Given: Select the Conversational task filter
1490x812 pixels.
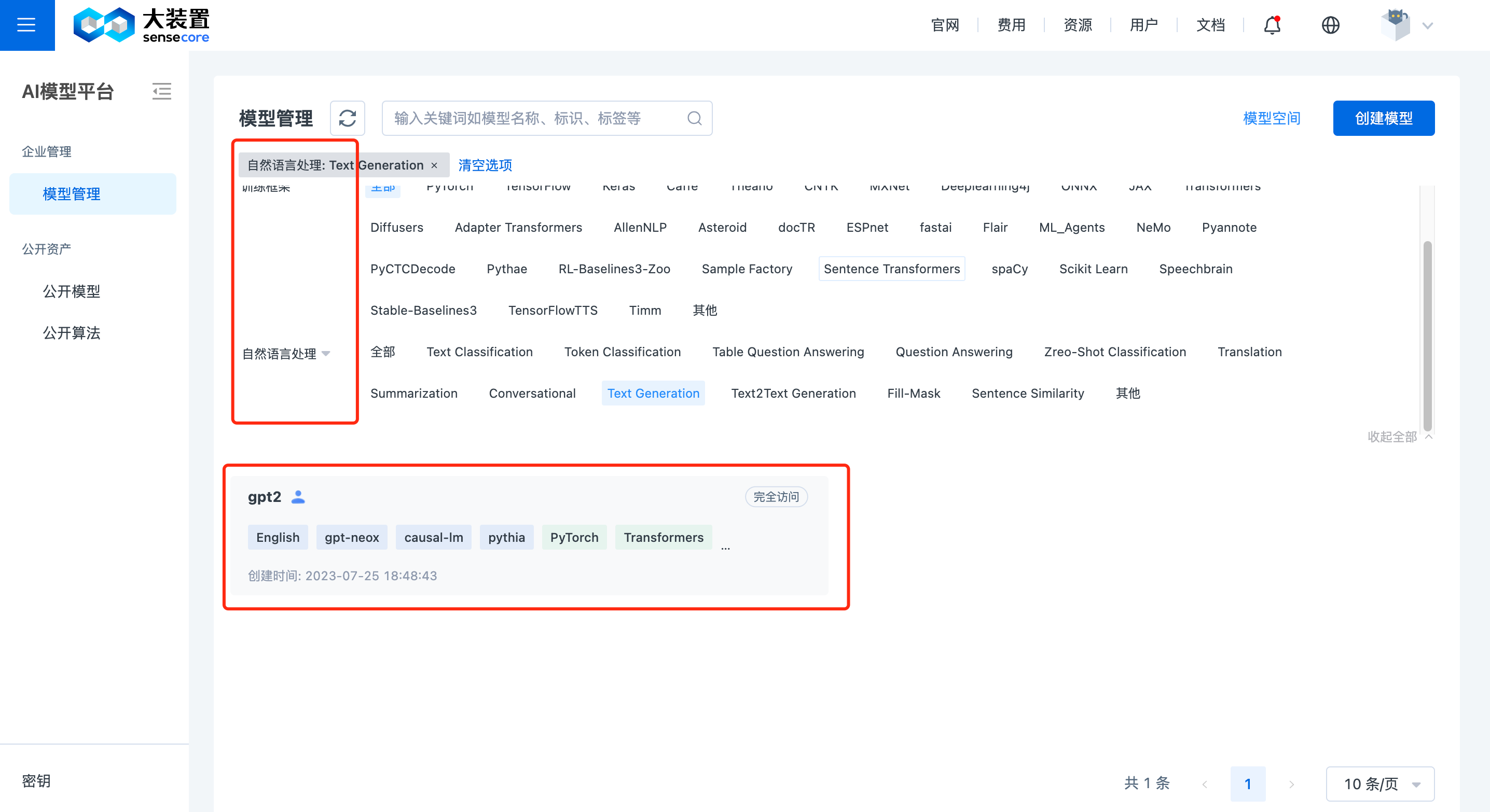Looking at the screenshot, I should [x=532, y=394].
